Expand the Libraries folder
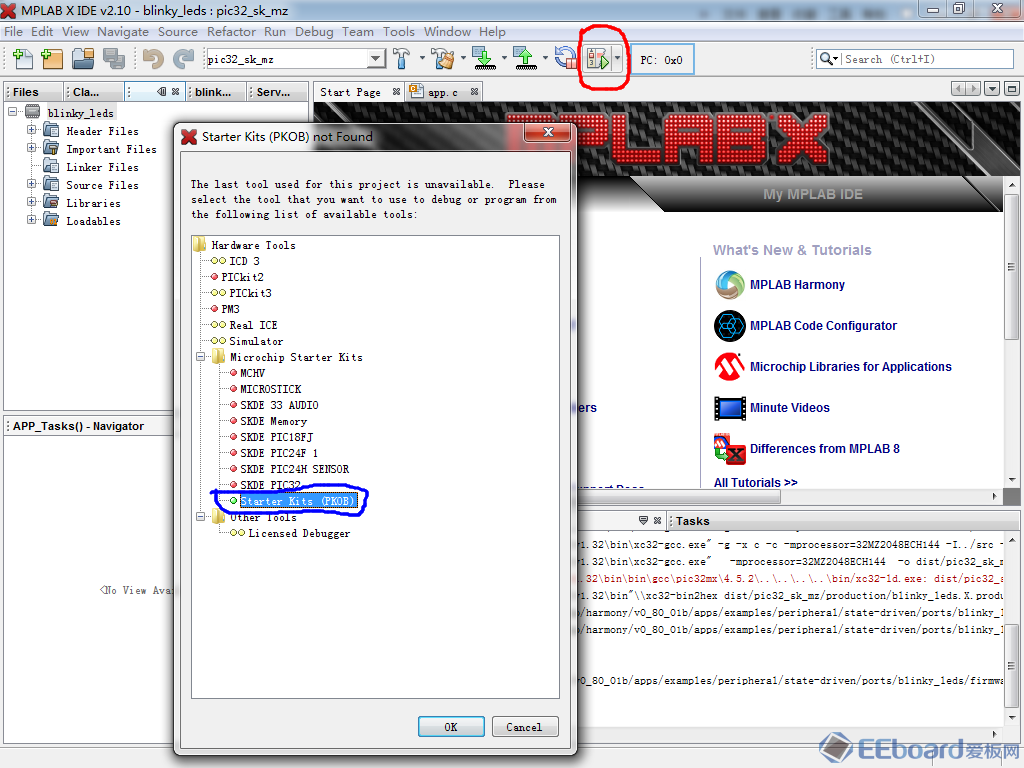Screen dimensions: 1024x768 [x=31, y=202]
